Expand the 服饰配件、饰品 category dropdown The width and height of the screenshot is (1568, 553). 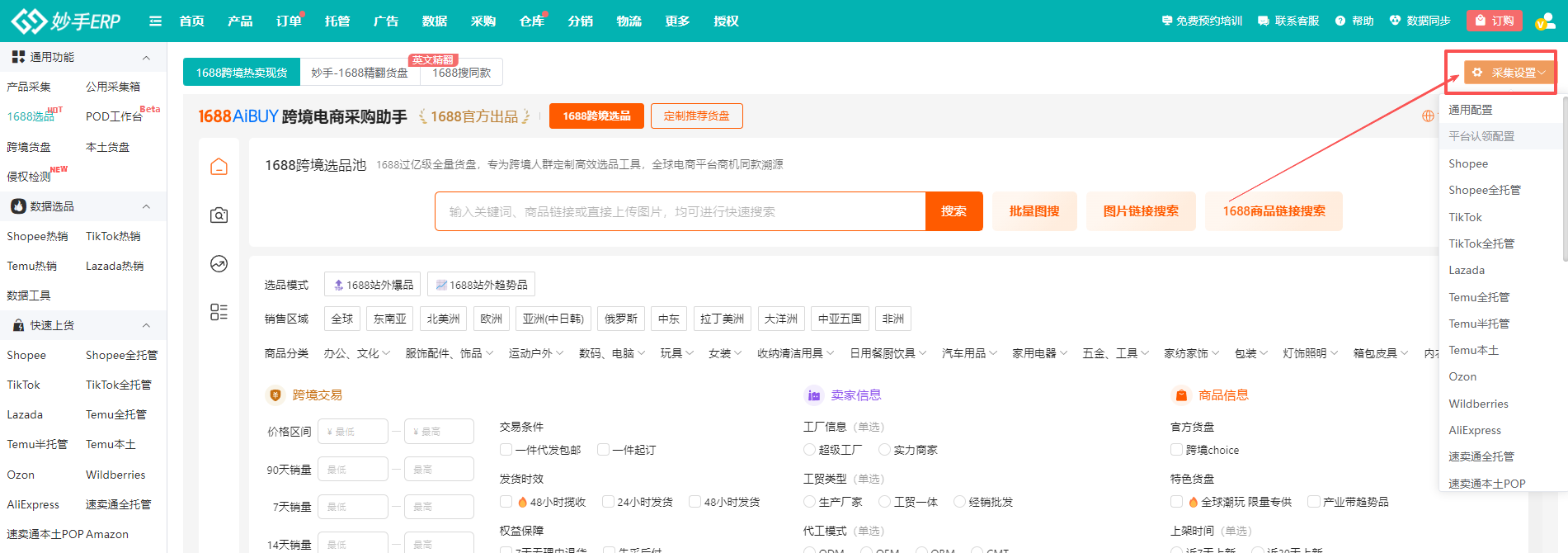pyautogui.click(x=450, y=353)
